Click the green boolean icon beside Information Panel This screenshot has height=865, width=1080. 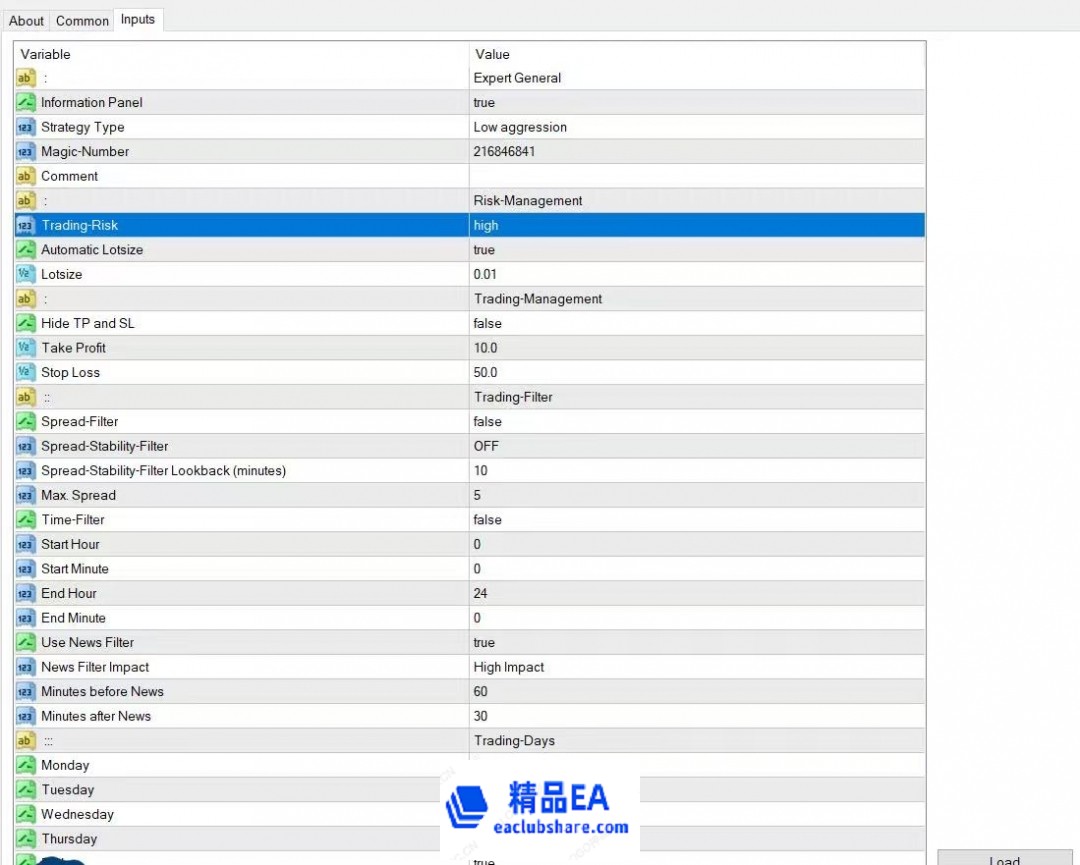pos(25,102)
